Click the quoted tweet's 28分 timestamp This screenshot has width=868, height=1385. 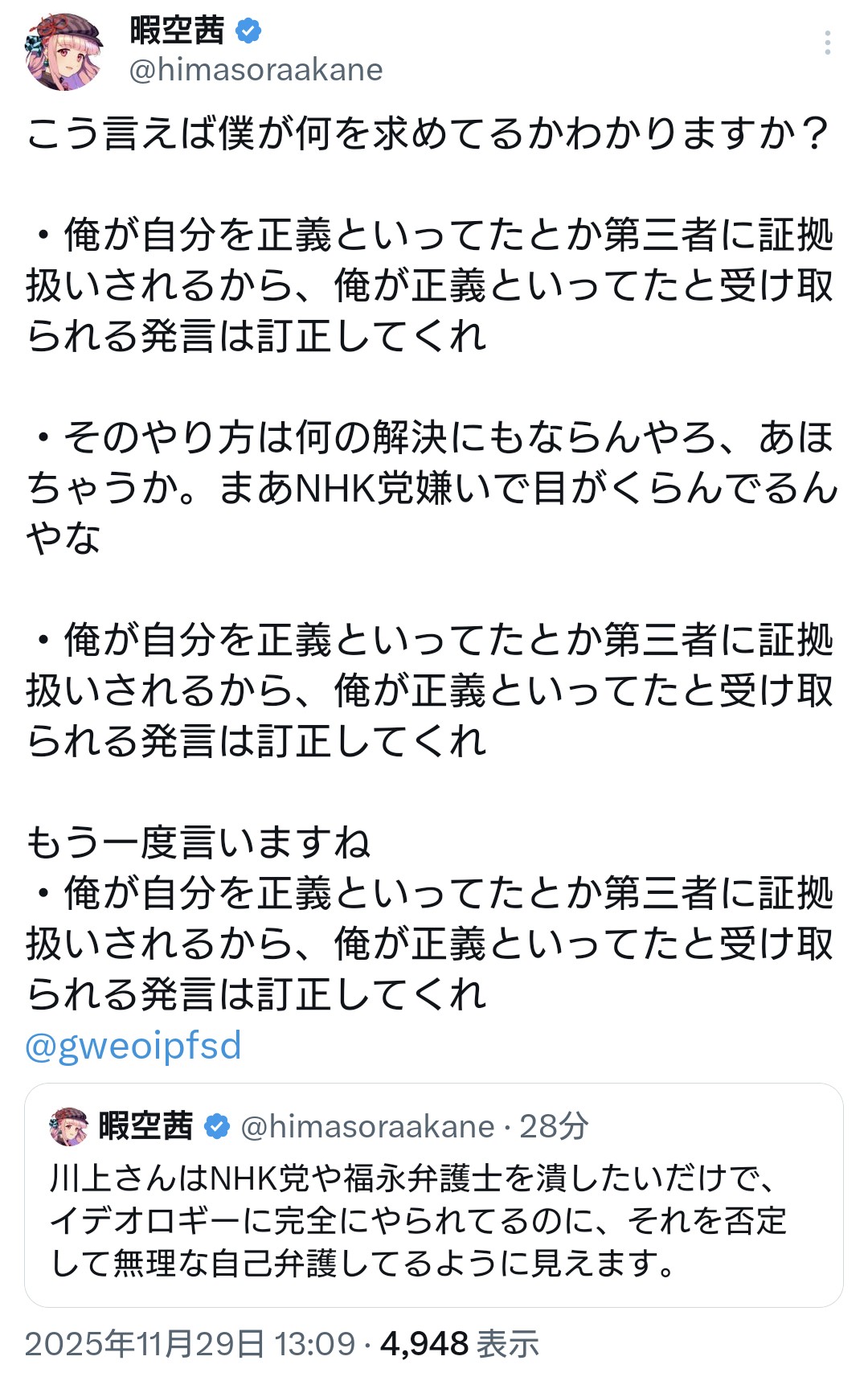click(554, 1127)
